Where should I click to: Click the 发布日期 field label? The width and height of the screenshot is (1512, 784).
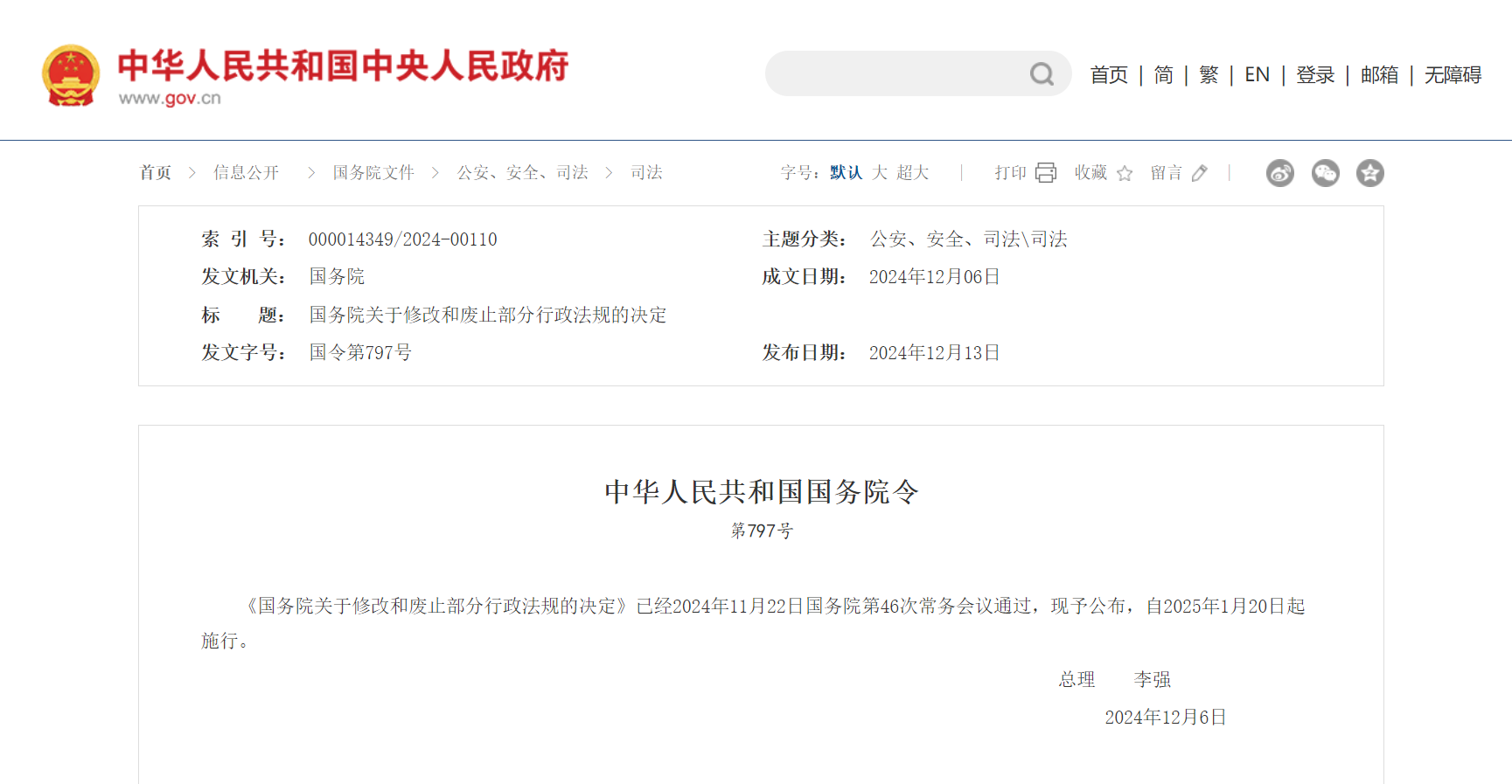tap(804, 353)
